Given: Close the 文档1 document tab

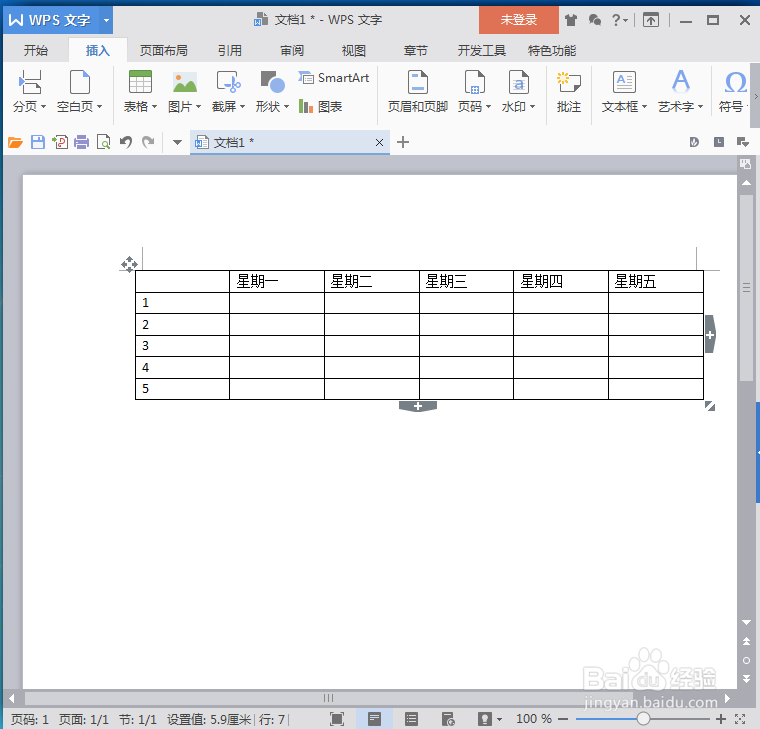Looking at the screenshot, I should point(379,143).
